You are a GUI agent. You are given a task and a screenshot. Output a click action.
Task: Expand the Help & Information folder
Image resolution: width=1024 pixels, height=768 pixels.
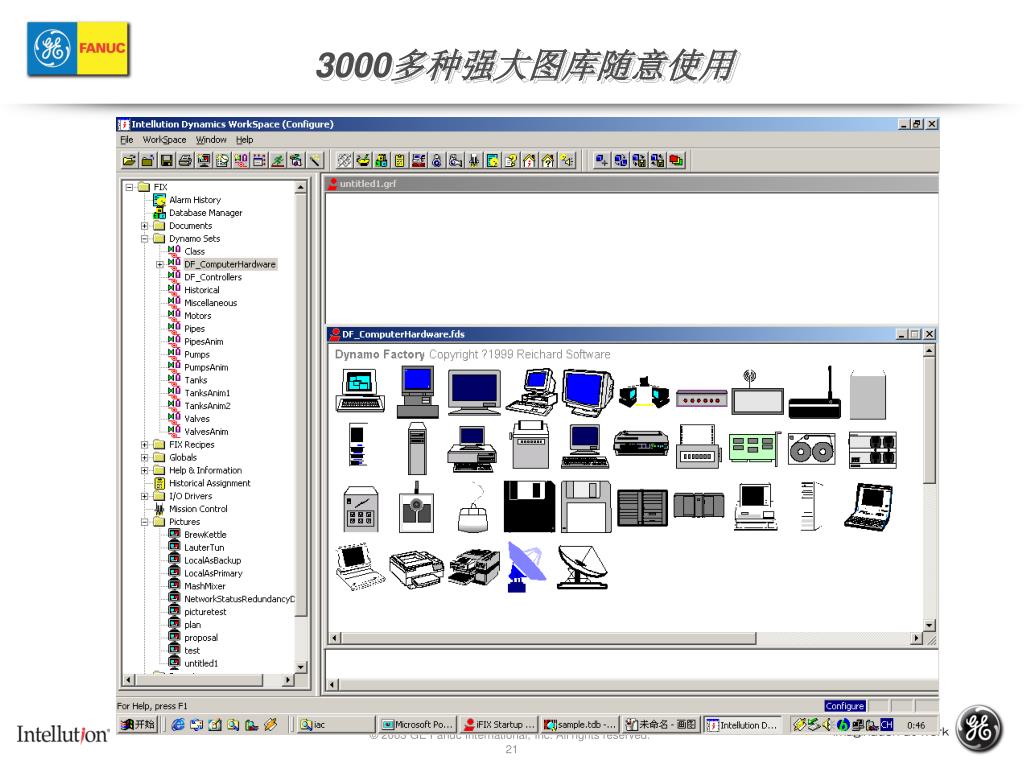(144, 470)
